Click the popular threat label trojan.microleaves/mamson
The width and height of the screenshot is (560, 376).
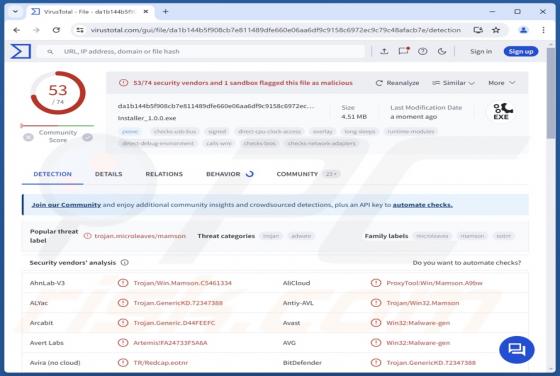pos(140,236)
